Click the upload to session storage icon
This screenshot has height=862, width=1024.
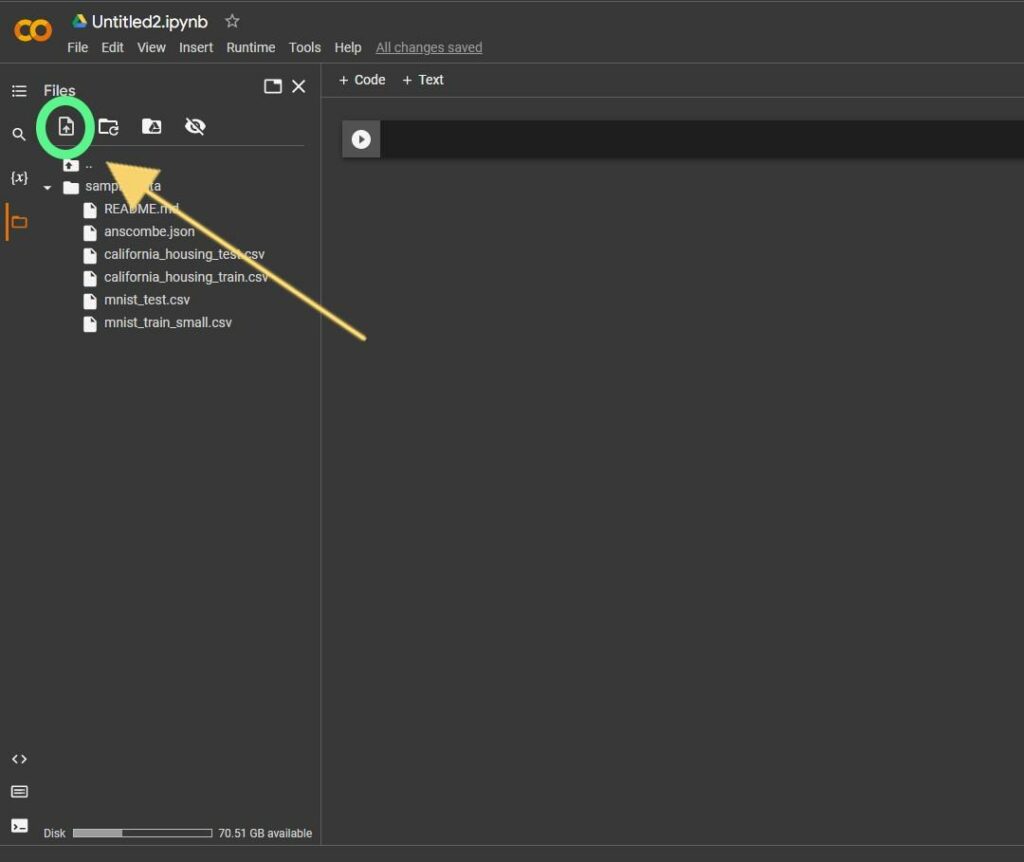point(66,126)
